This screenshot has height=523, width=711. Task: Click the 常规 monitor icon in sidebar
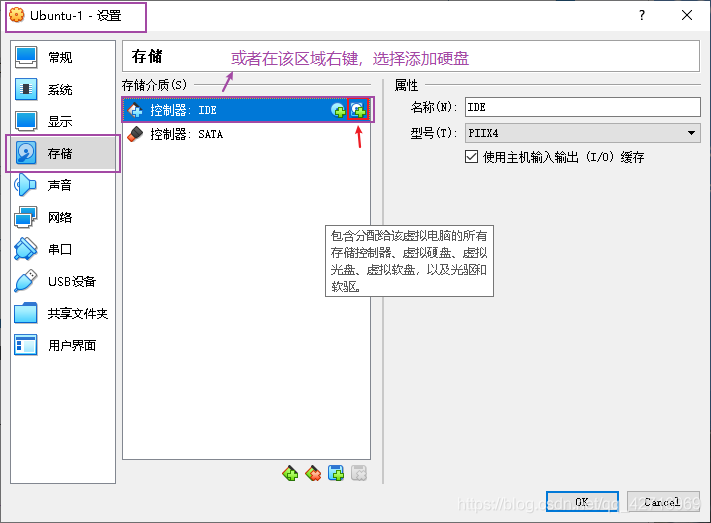point(26,57)
